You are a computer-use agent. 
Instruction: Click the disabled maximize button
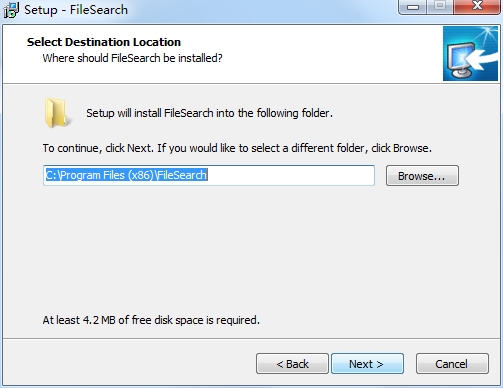click(440, 7)
